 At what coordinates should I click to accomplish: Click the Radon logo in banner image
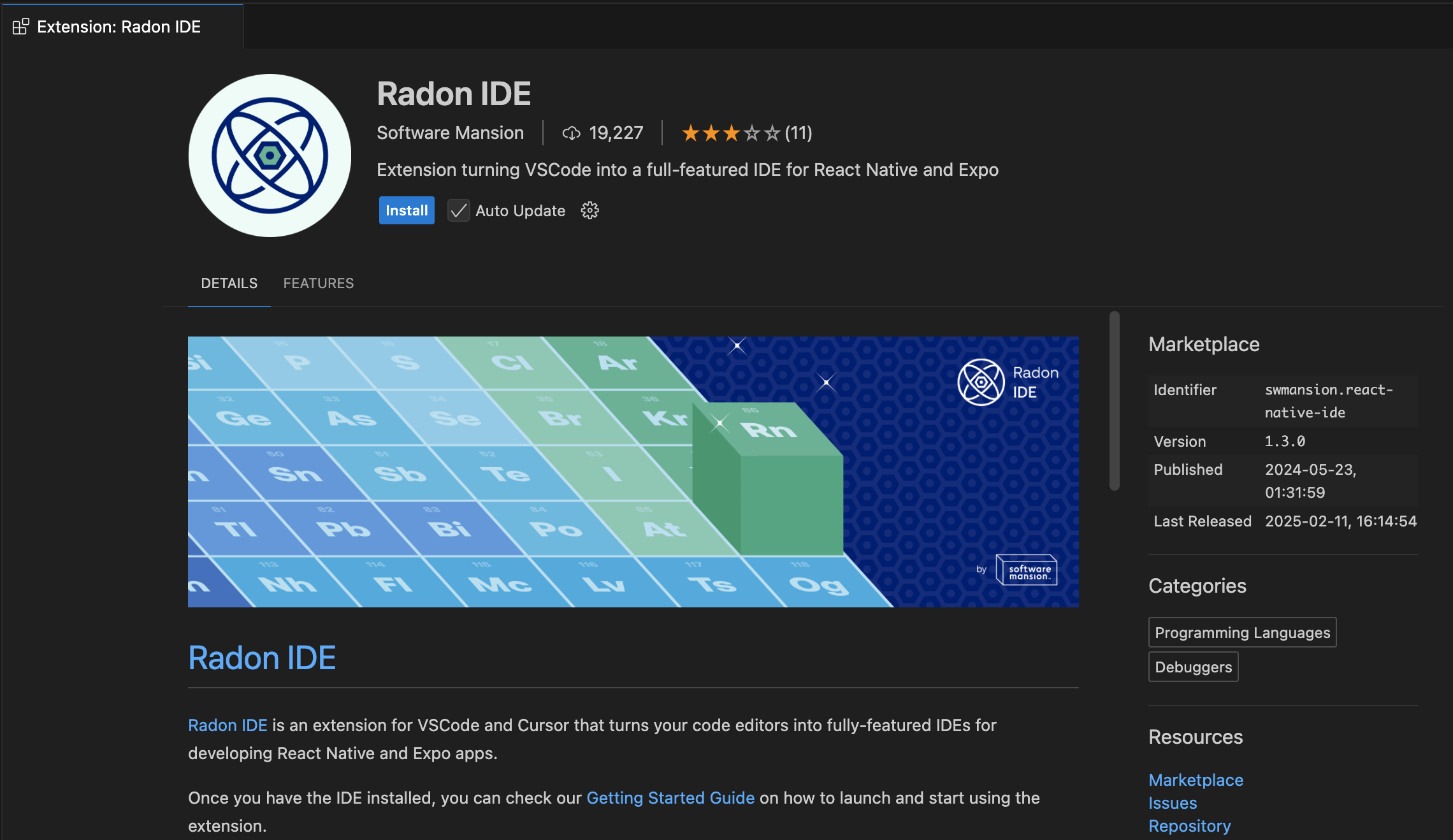981,382
